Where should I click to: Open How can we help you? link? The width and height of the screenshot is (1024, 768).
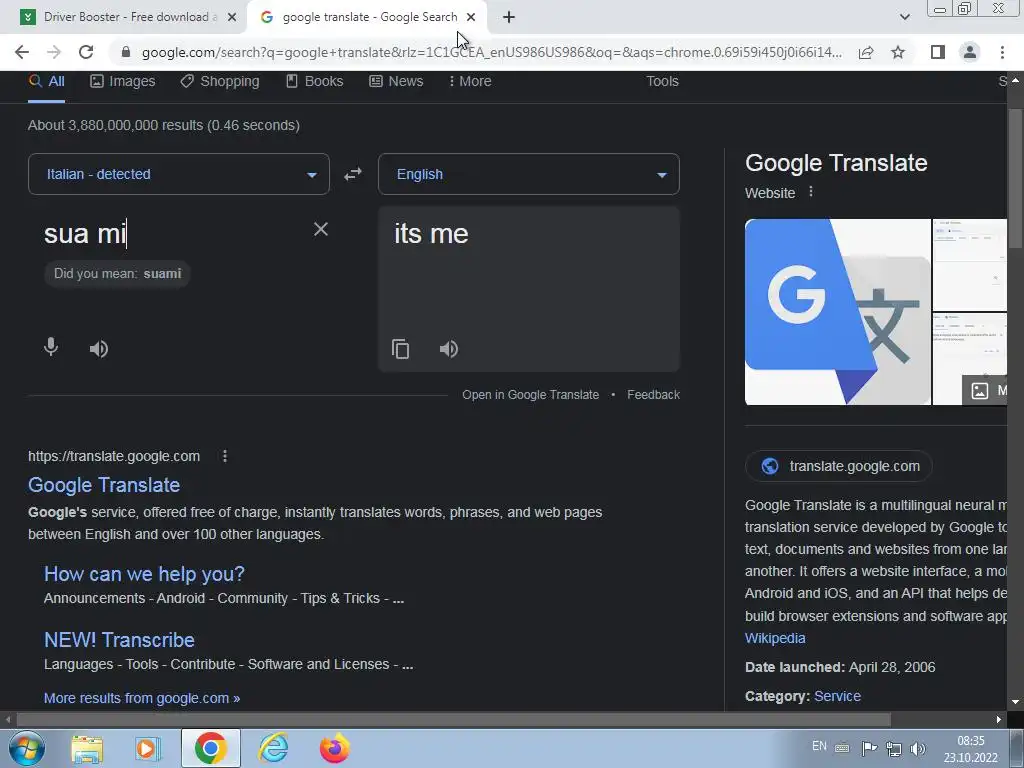click(x=144, y=574)
